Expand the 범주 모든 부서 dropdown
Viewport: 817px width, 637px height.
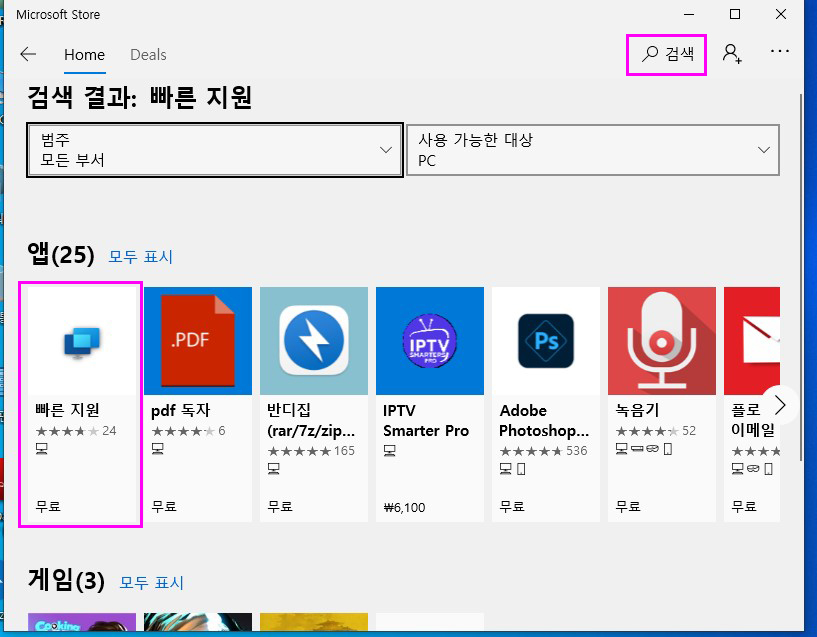tap(215, 150)
